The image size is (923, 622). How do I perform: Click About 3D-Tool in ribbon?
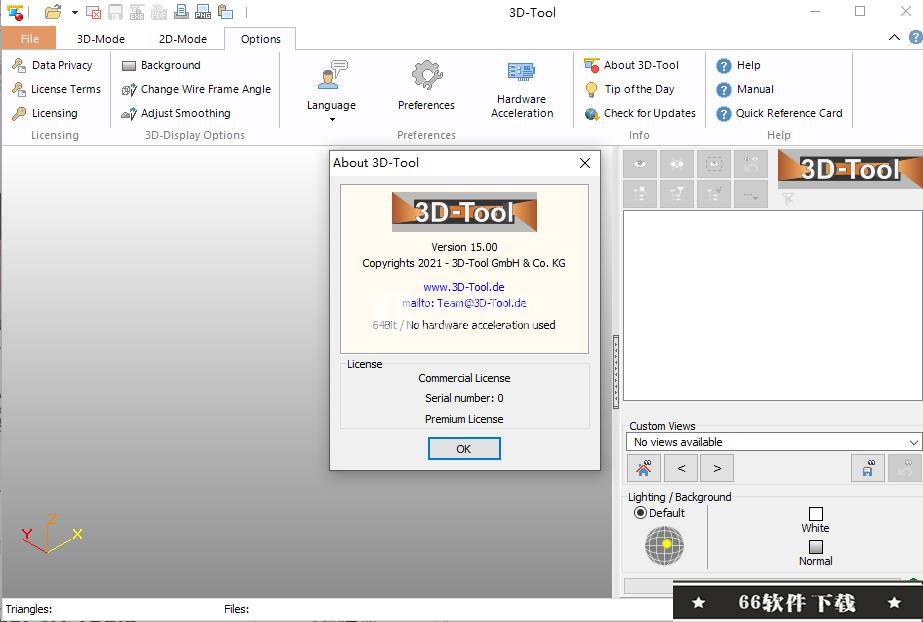point(632,65)
